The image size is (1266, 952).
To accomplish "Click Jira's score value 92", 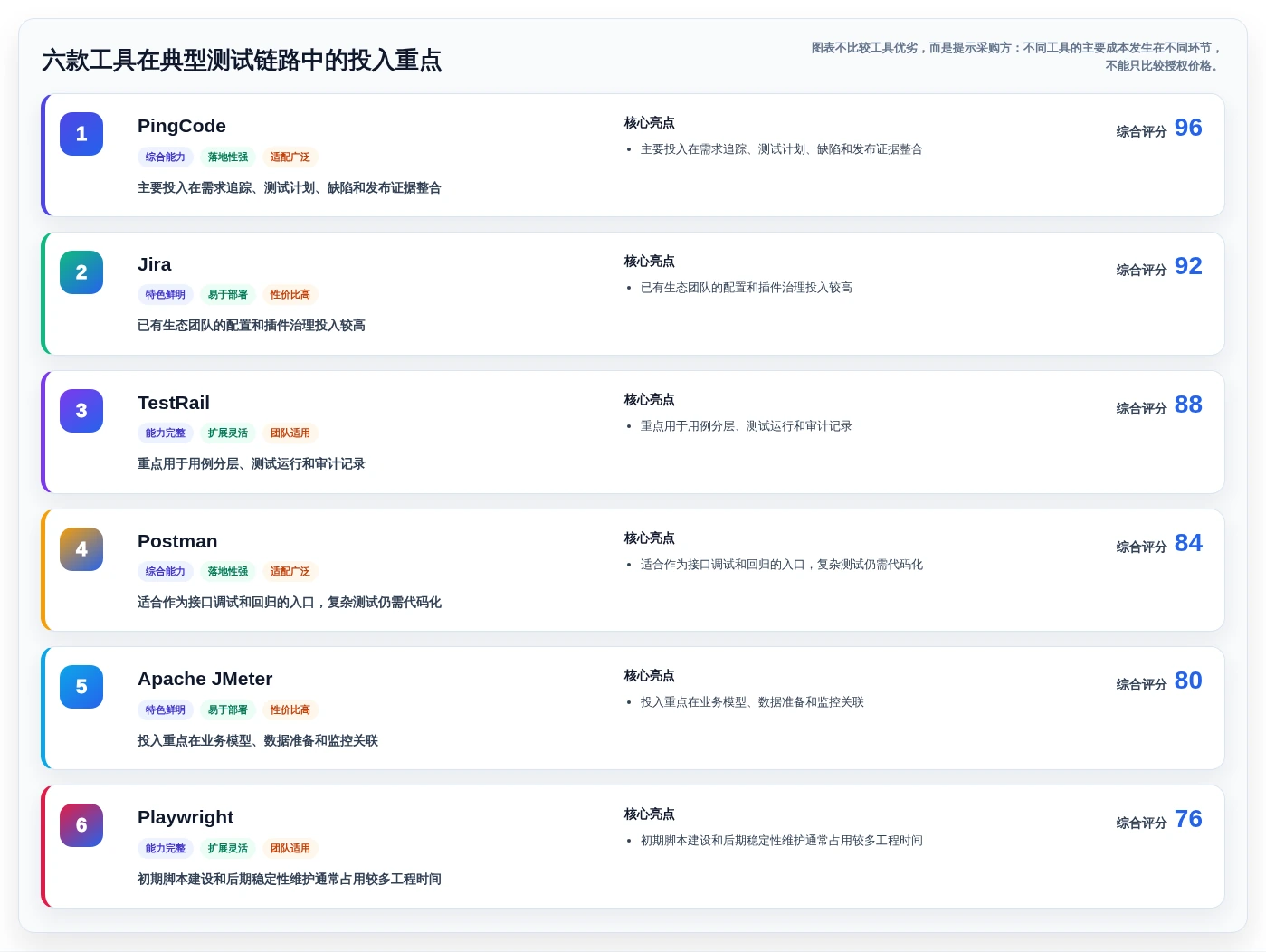I will (1188, 266).
